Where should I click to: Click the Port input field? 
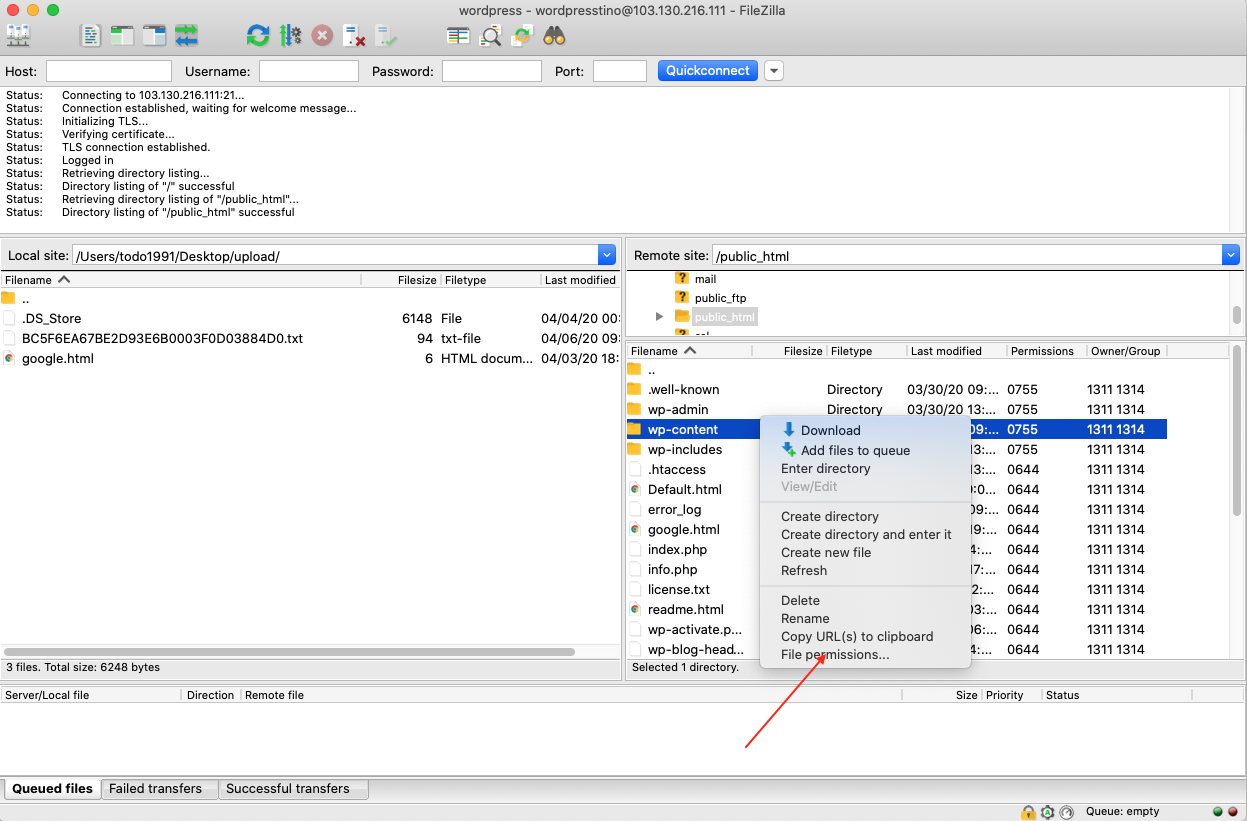(620, 71)
